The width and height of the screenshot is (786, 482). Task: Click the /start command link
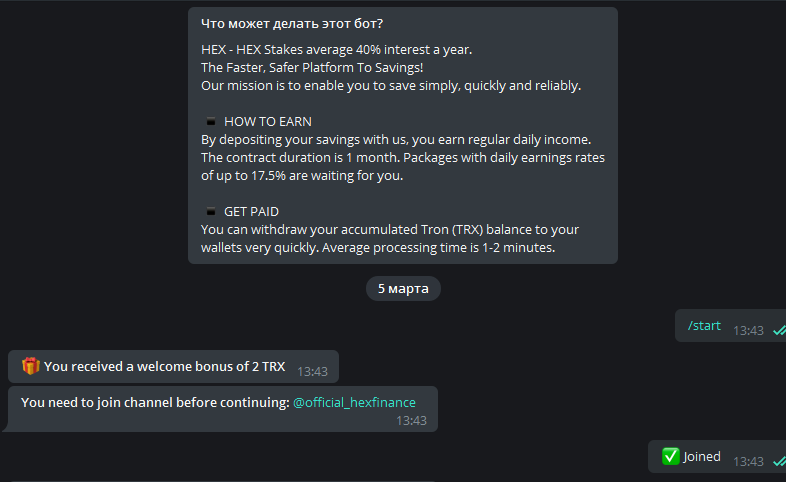pos(704,326)
